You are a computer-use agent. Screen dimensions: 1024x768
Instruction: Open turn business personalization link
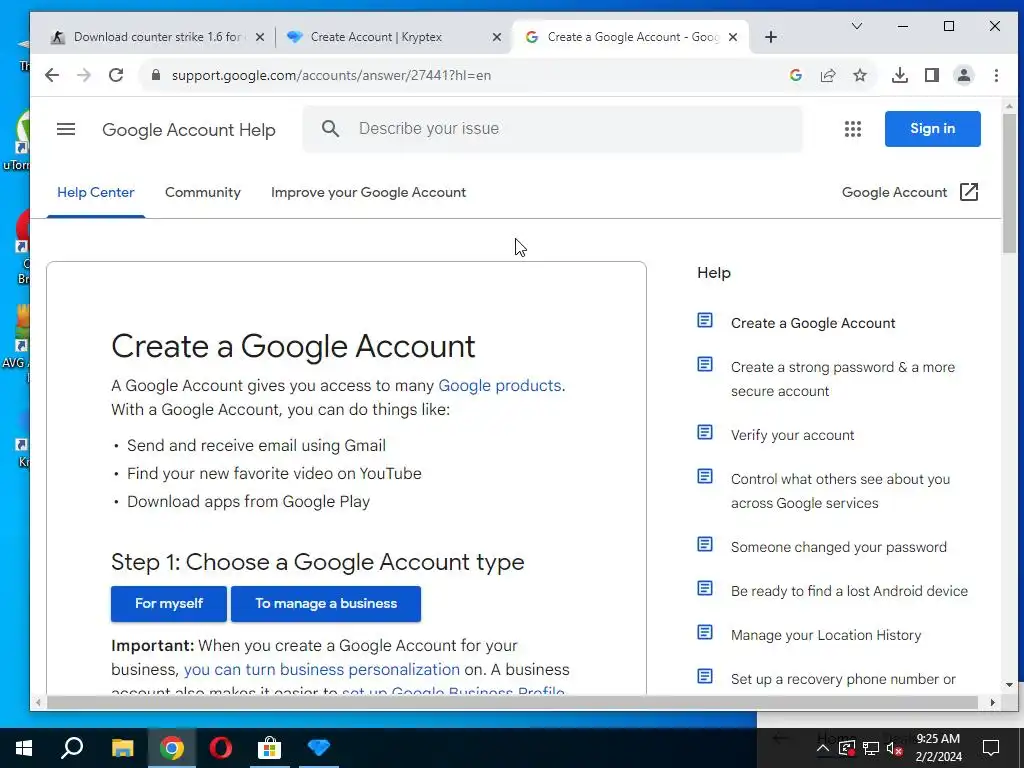[x=321, y=669]
